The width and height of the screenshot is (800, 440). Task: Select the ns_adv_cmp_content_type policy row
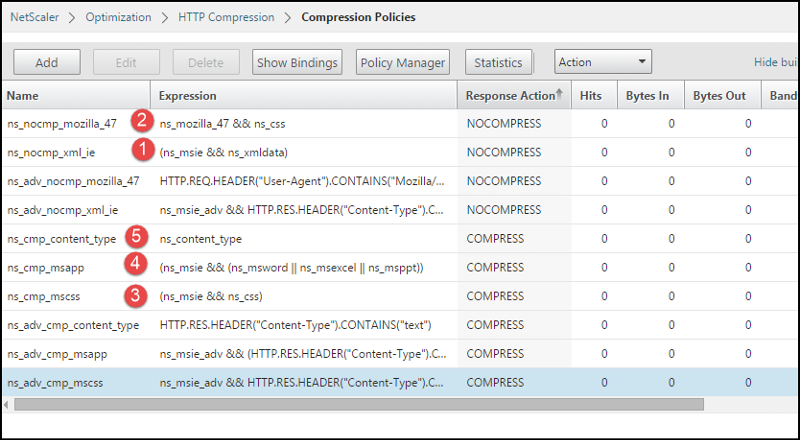coord(400,325)
